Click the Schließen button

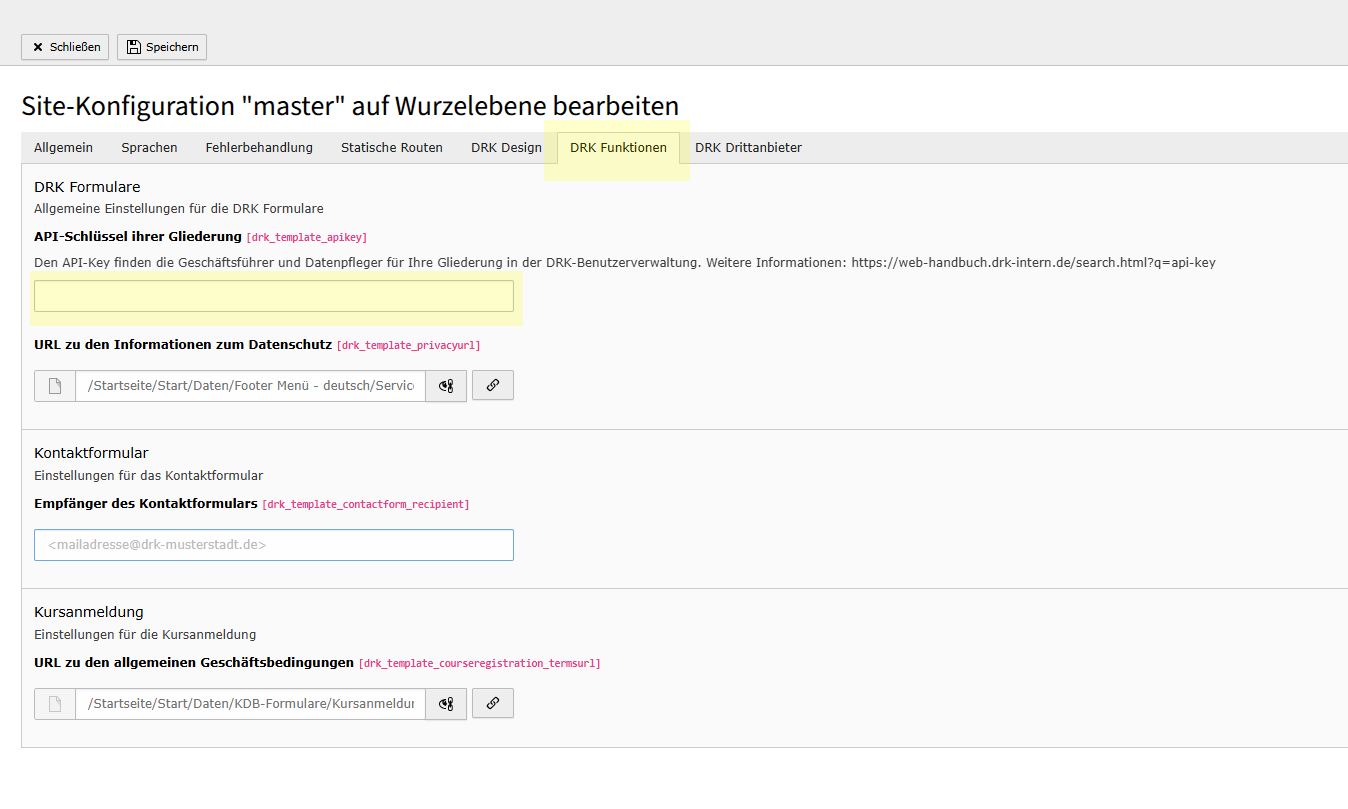(64, 46)
